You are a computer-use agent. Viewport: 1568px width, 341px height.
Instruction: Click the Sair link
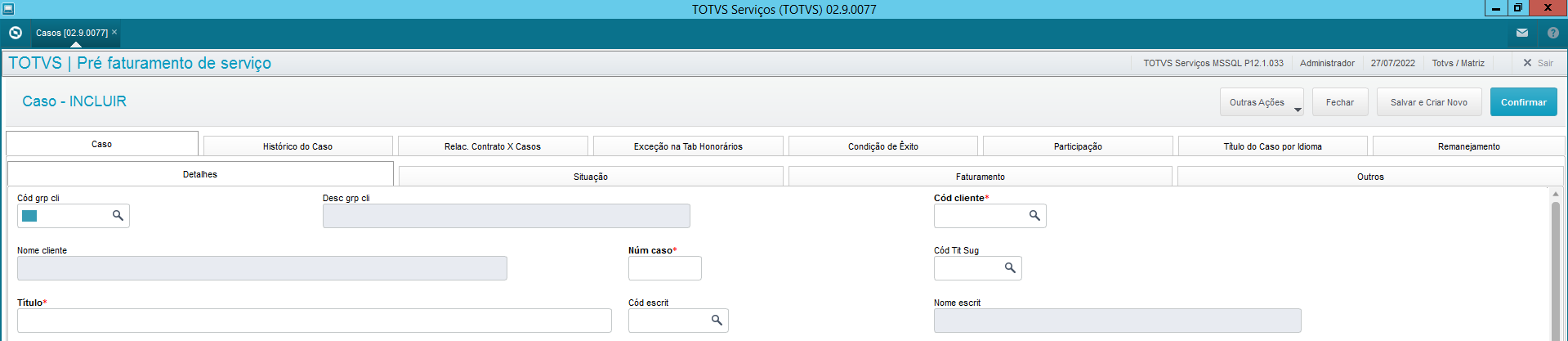click(x=1545, y=63)
